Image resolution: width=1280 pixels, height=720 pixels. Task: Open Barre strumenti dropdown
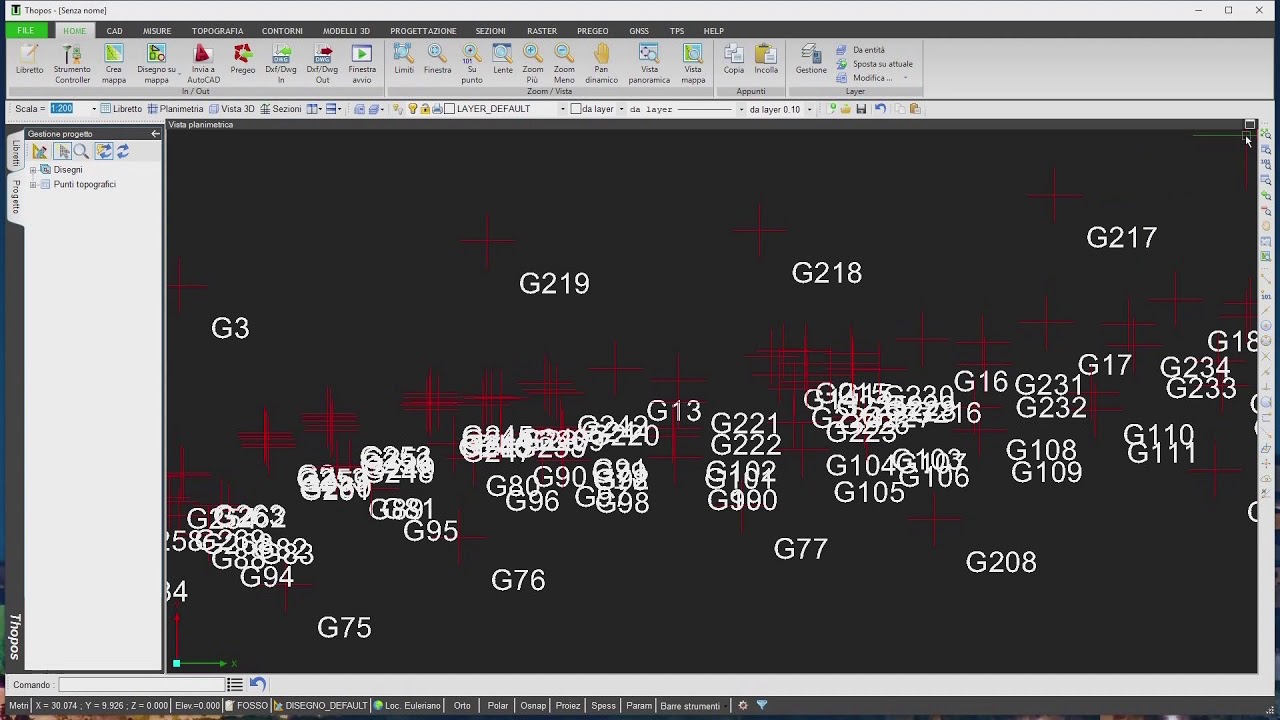tap(727, 706)
